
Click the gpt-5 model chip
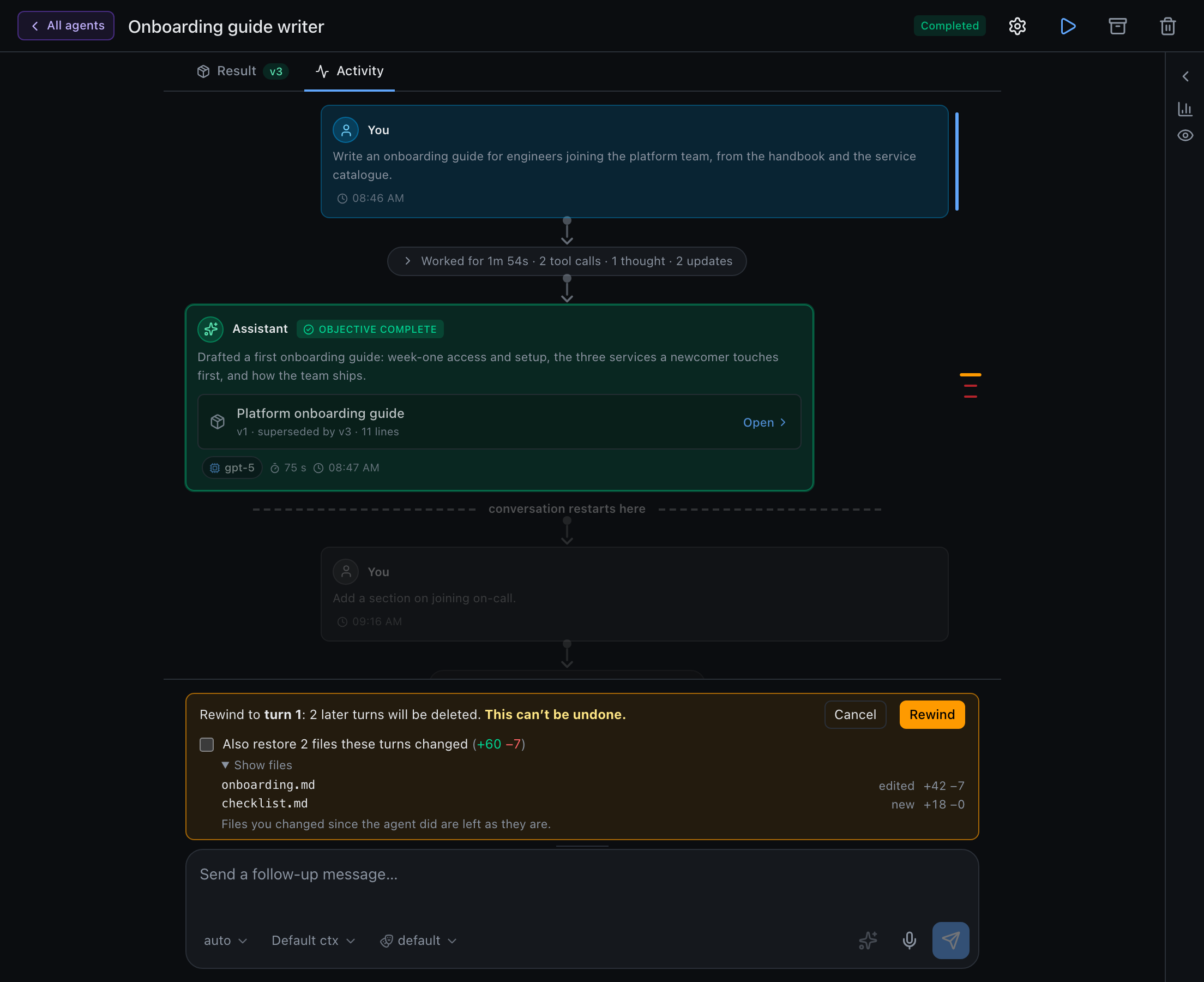232,468
